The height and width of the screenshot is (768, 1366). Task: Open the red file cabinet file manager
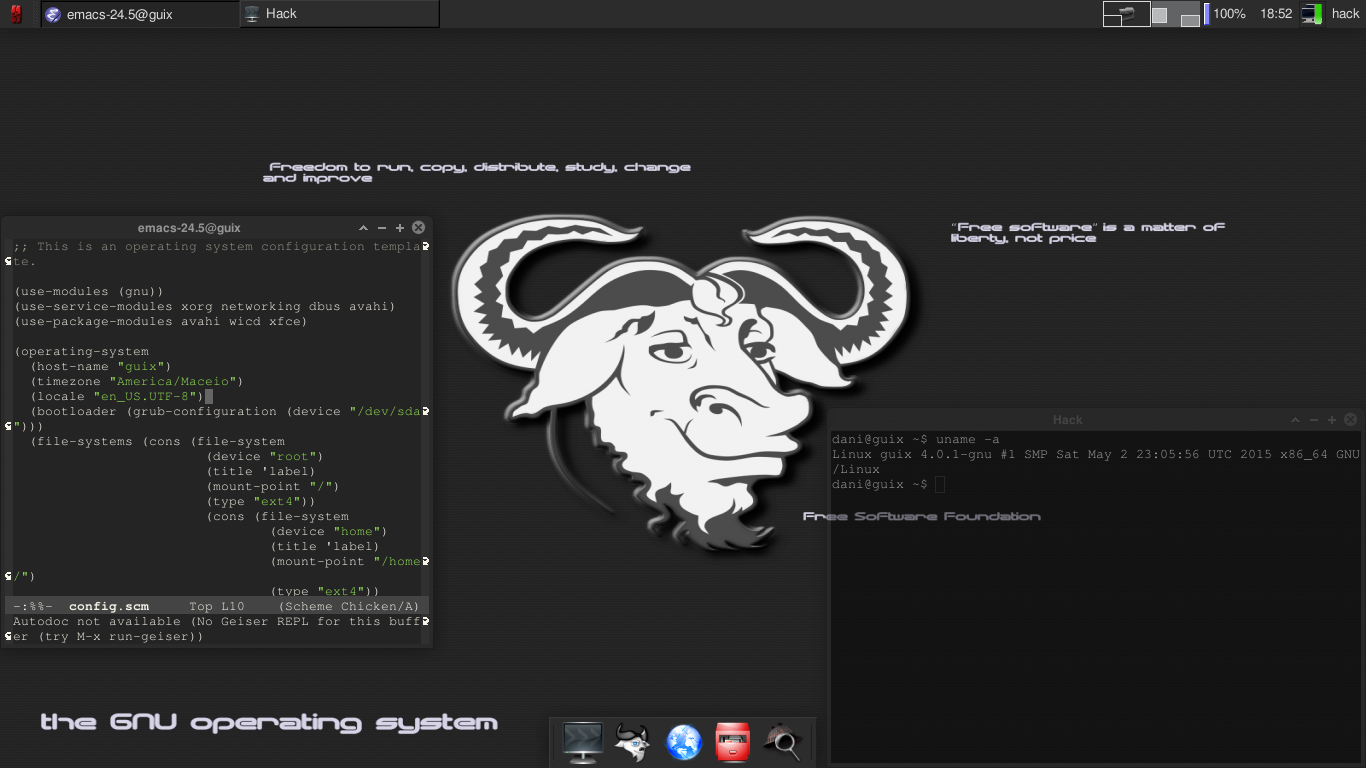coord(733,742)
